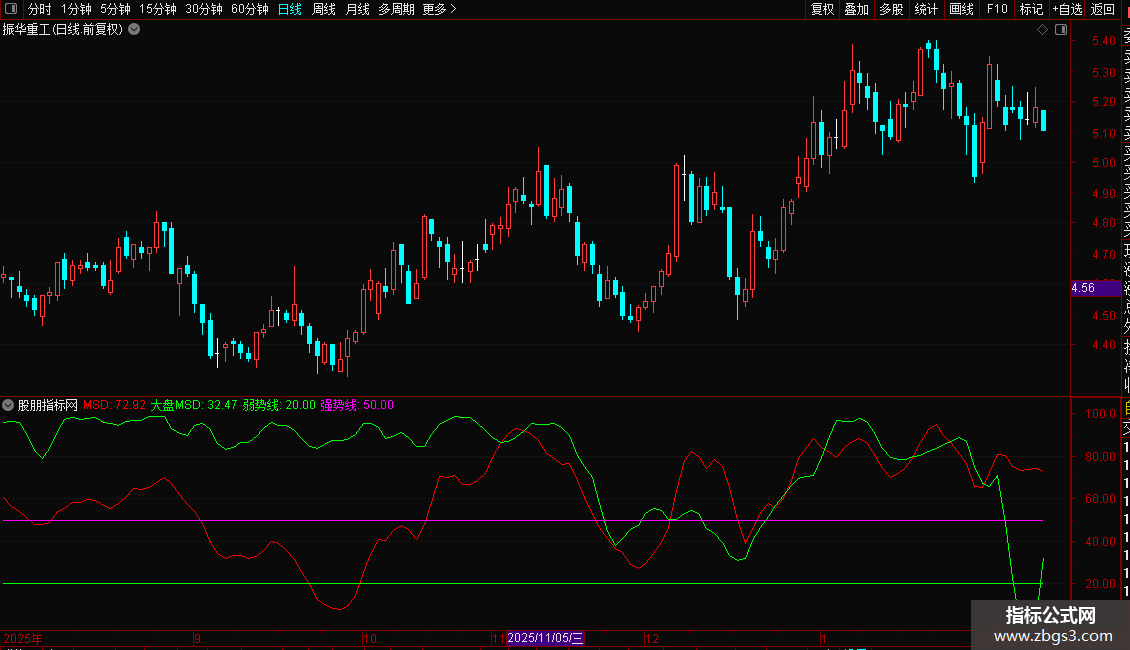Screen dimensions: 1130x650
Task: Select the 1分钟 period tab
Action: 76,9
